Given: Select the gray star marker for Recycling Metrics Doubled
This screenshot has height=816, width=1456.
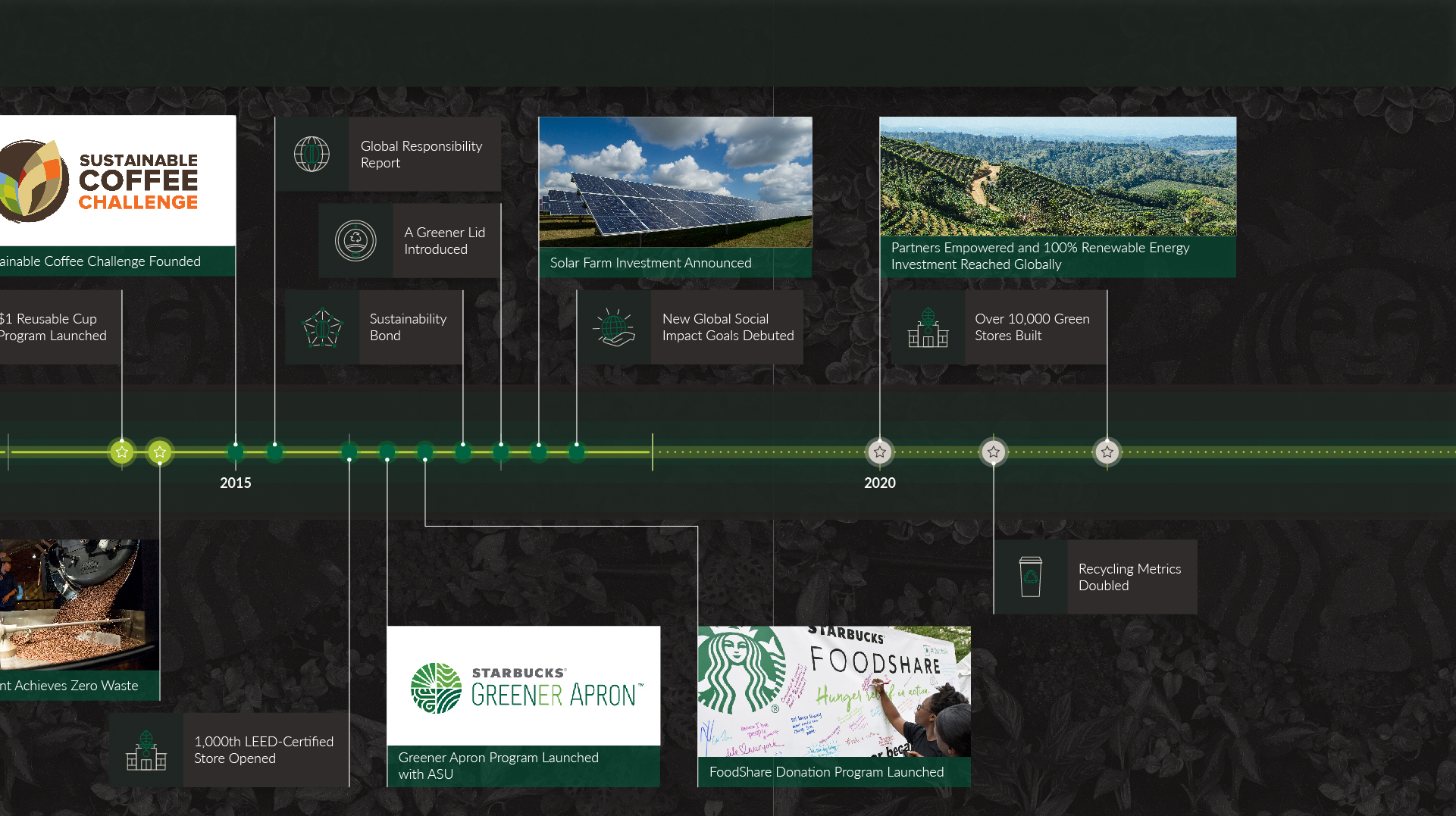Looking at the screenshot, I should click(x=994, y=452).
